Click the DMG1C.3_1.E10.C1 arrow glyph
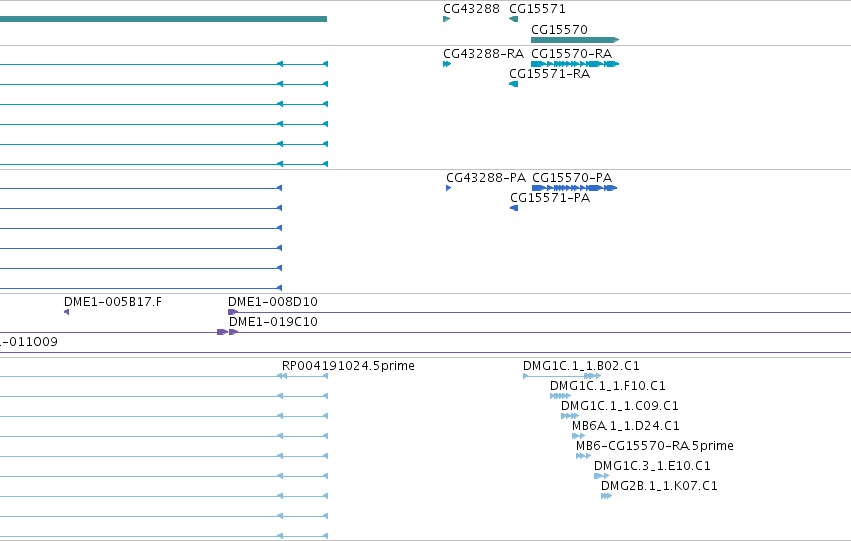Viewport: 851px width, 541px height. pos(601,476)
